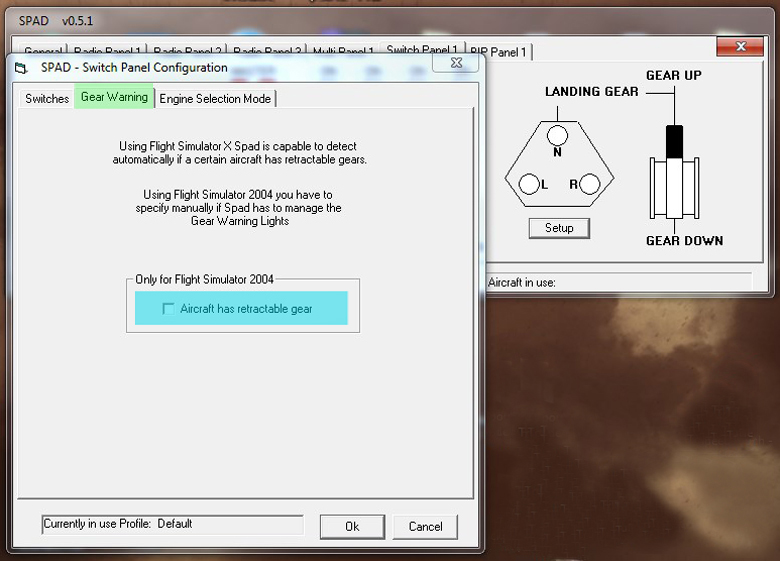
Task: Click the N landing gear indicator light
Action: click(557, 135)
